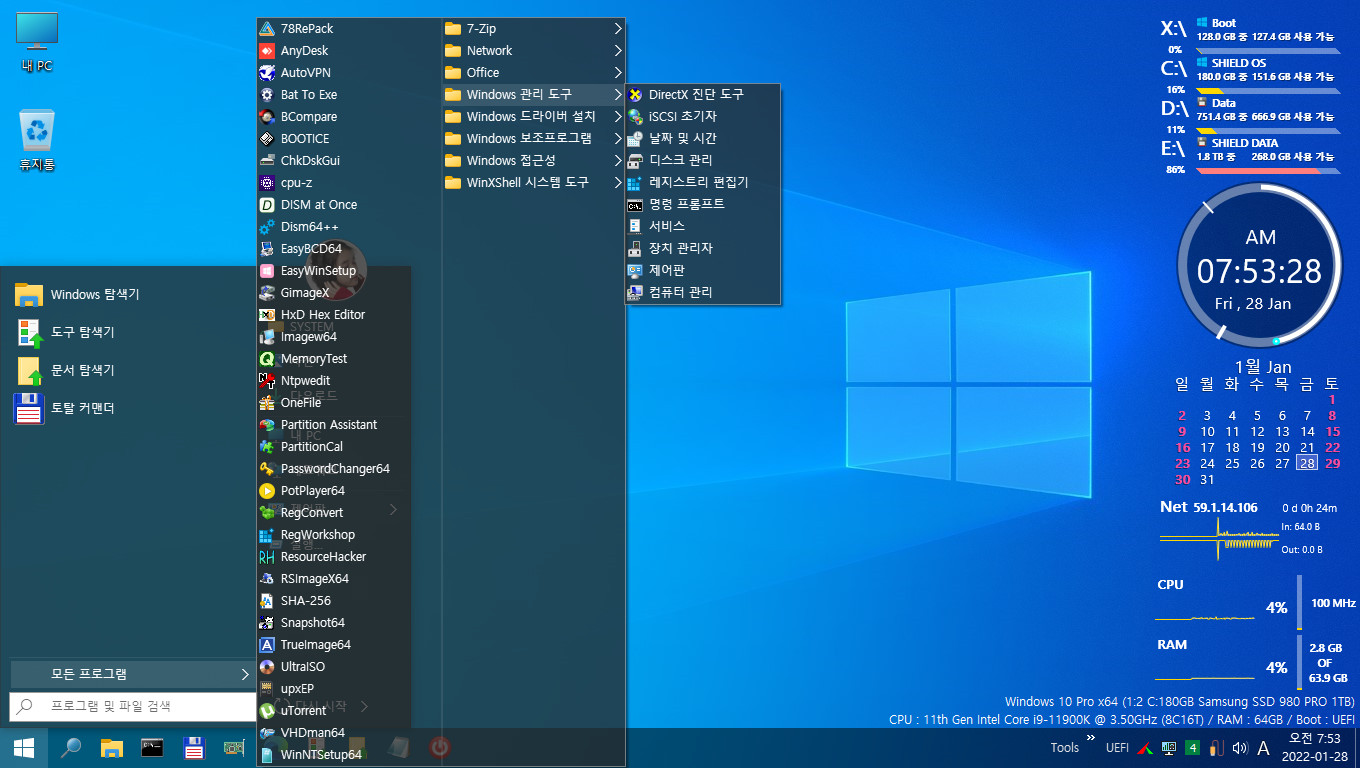
Task: Open command prompt from the taskbar
Action: coord(153,747)
